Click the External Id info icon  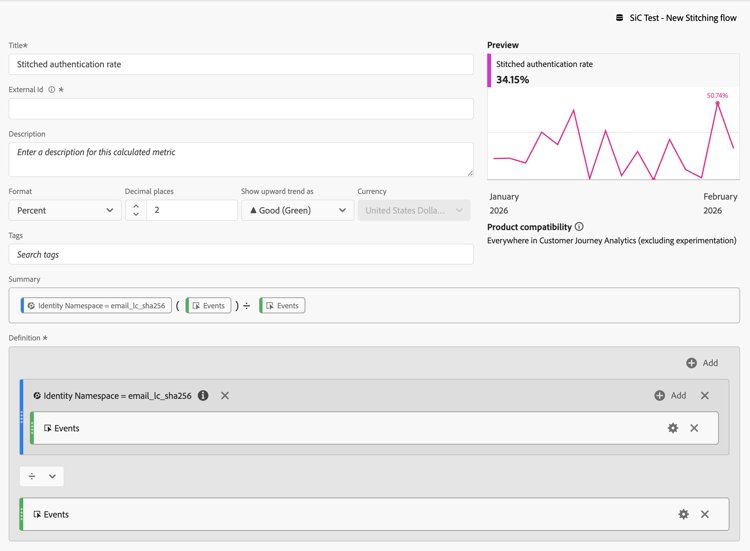(x=52, y=89)
